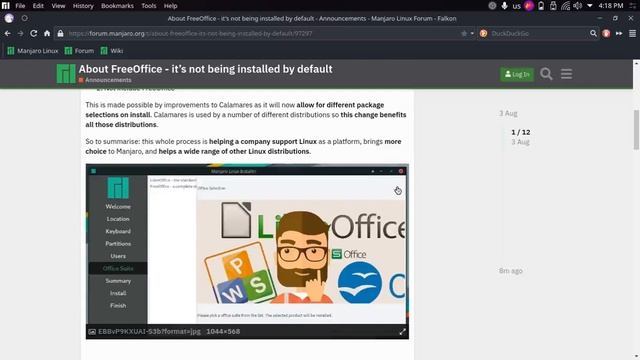Click the DuckDuckGo search field
This screenshot has height=360, width=640.
click(x=539, y=33)
